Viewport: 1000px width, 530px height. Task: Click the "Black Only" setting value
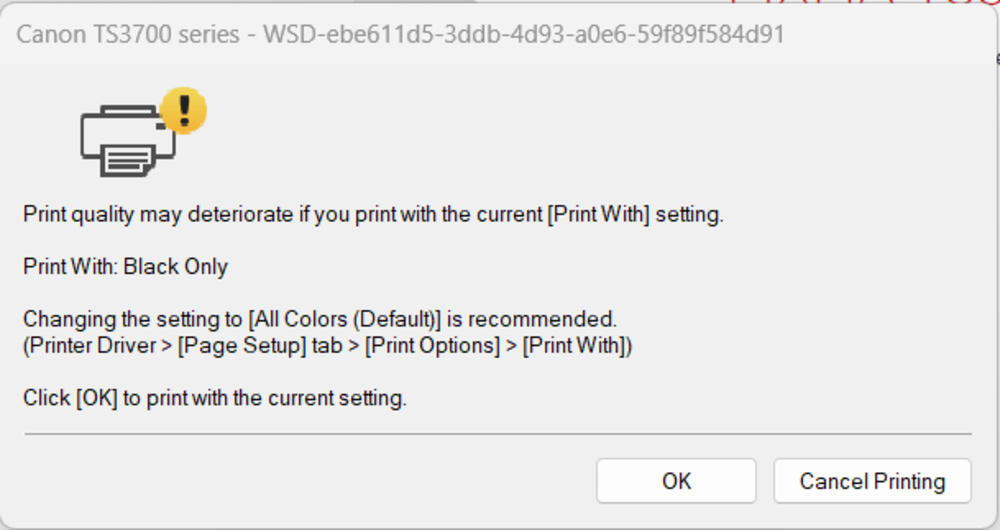pos(176,267)
